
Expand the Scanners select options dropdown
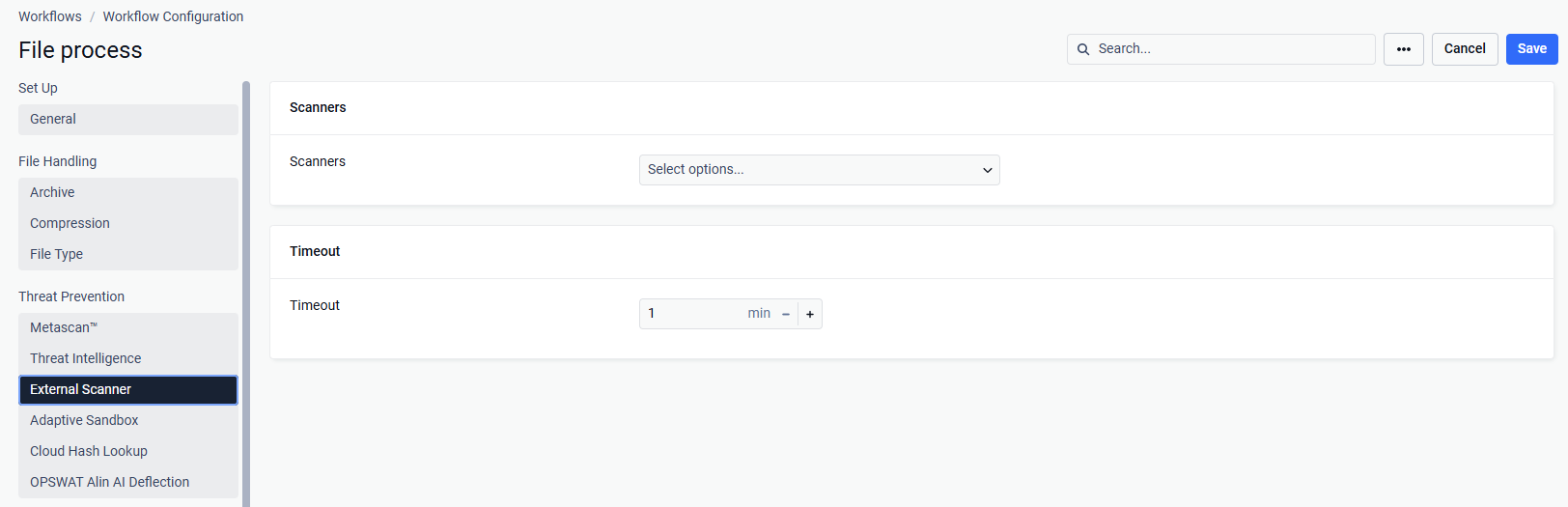pyautogui.click(x=820, y=170)
